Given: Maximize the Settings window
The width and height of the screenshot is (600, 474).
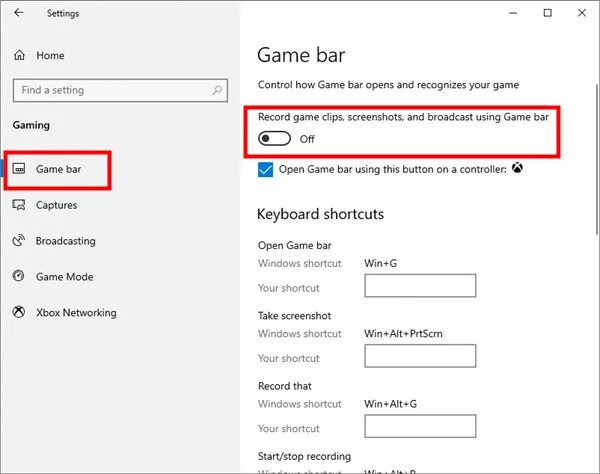Looking at the screenshot, I should click(548, 13).
